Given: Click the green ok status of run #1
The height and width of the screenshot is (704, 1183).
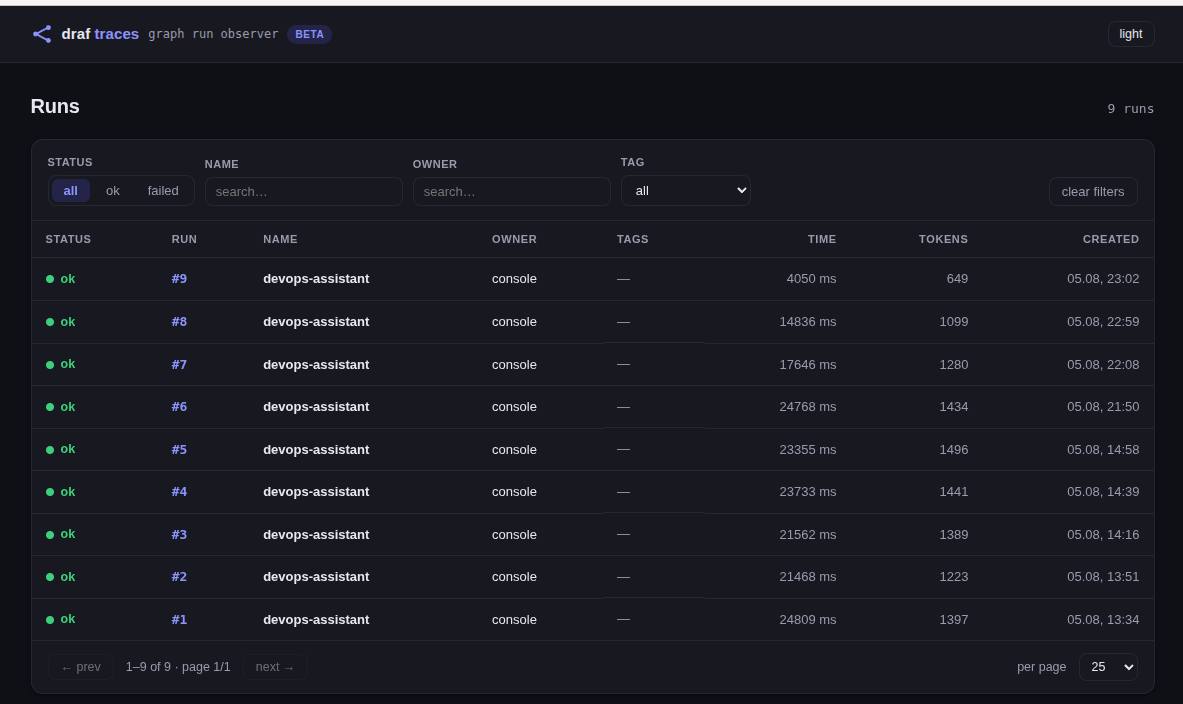Looking at the screenshot, I should click(60, 619).
